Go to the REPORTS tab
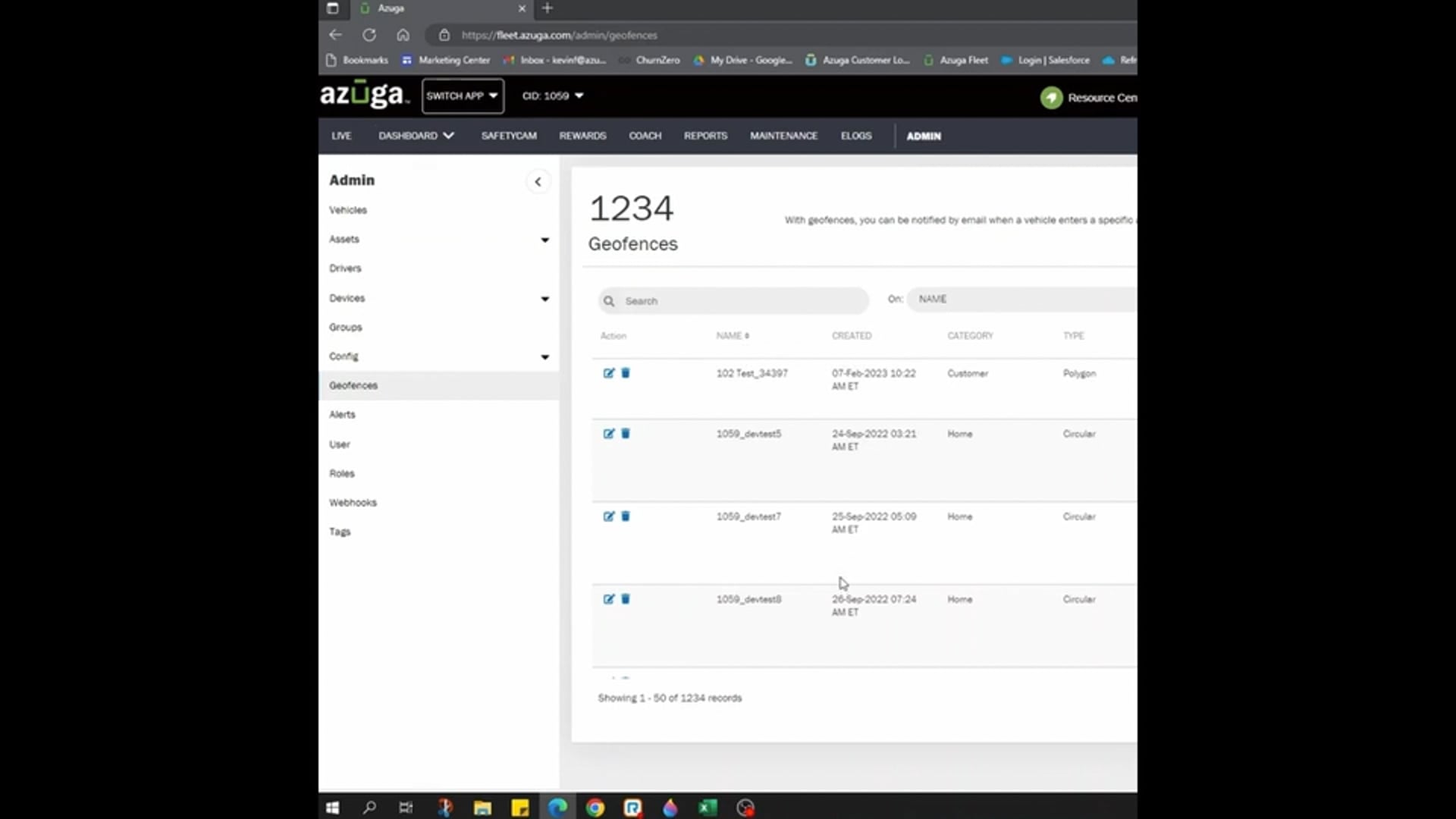Viewport: 1456px width, 819px height. click(705, 136)
